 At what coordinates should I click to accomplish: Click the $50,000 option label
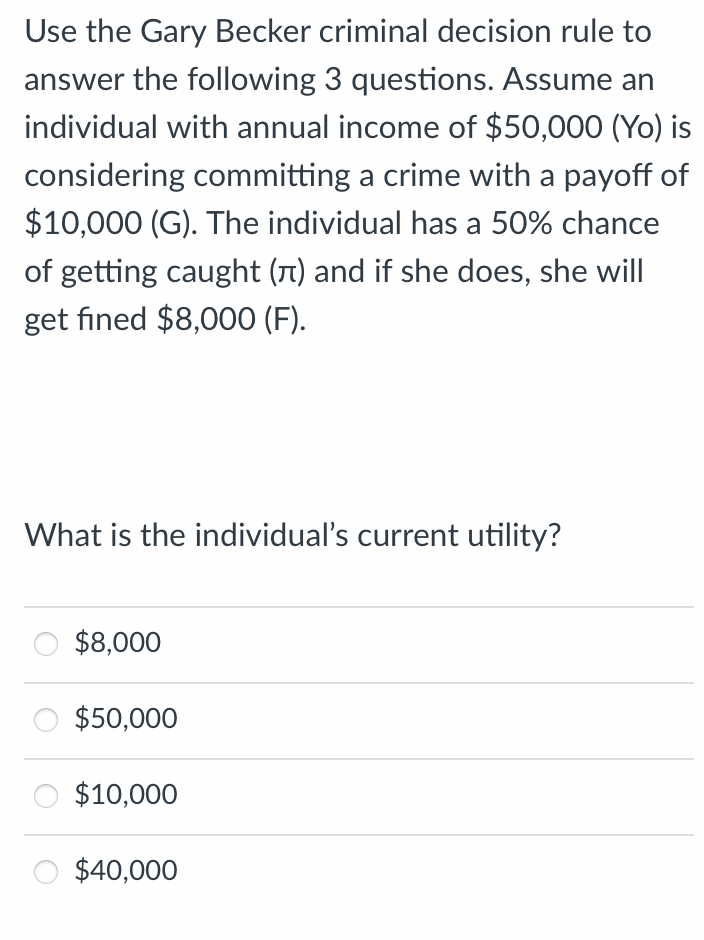125,719
